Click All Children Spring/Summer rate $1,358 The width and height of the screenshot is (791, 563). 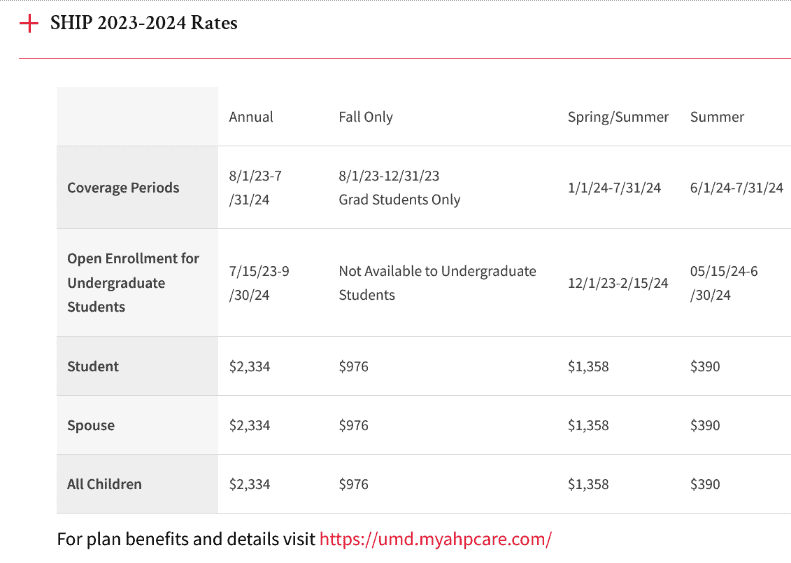(588, 484)
